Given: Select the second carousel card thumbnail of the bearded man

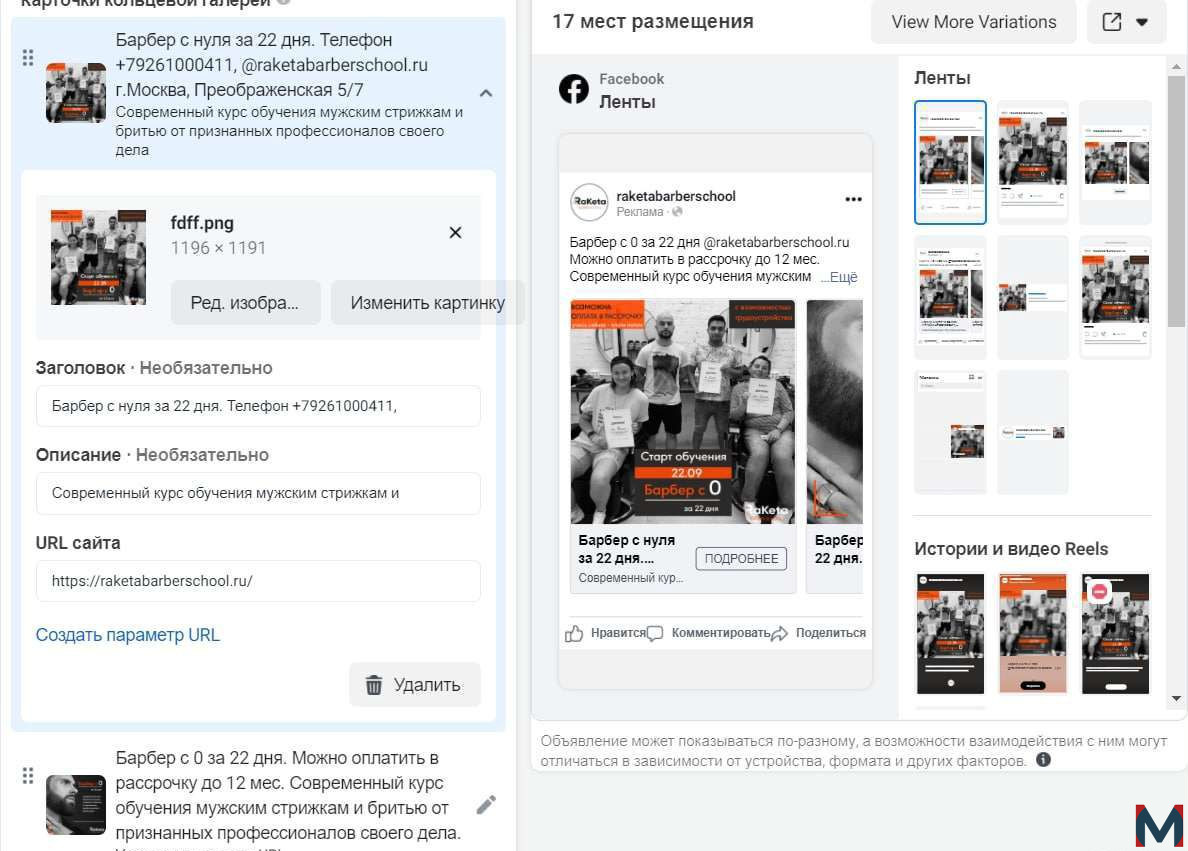Looking at the screenshot, I should point(76,804).
